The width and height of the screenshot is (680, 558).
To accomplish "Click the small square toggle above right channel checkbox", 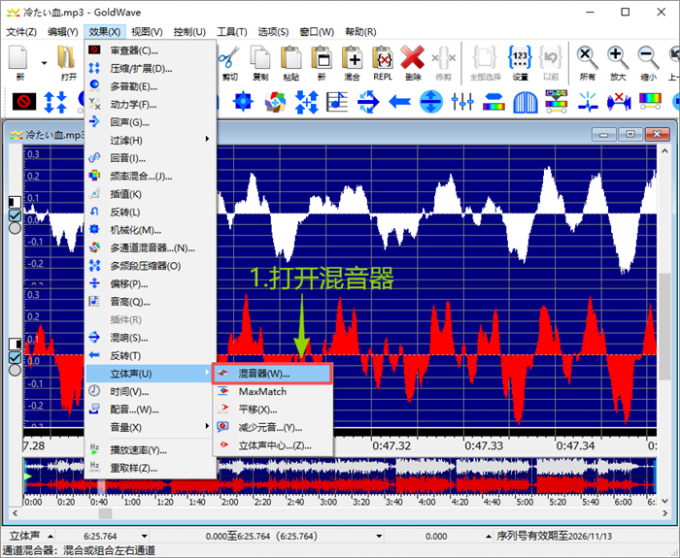I will click(15, 344).
